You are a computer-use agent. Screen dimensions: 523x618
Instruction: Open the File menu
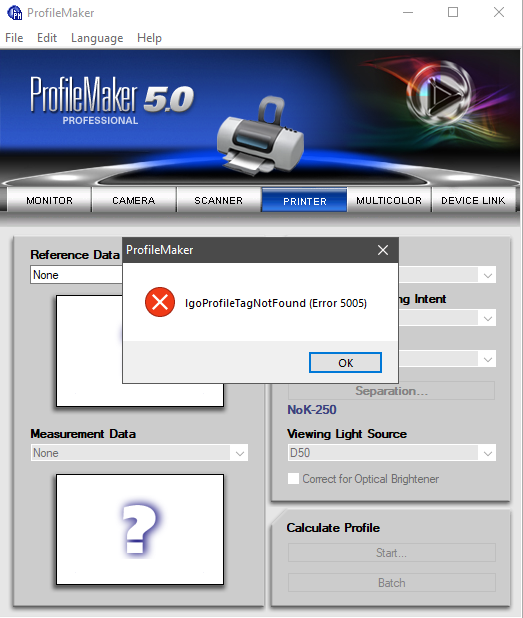coord(14,38)
